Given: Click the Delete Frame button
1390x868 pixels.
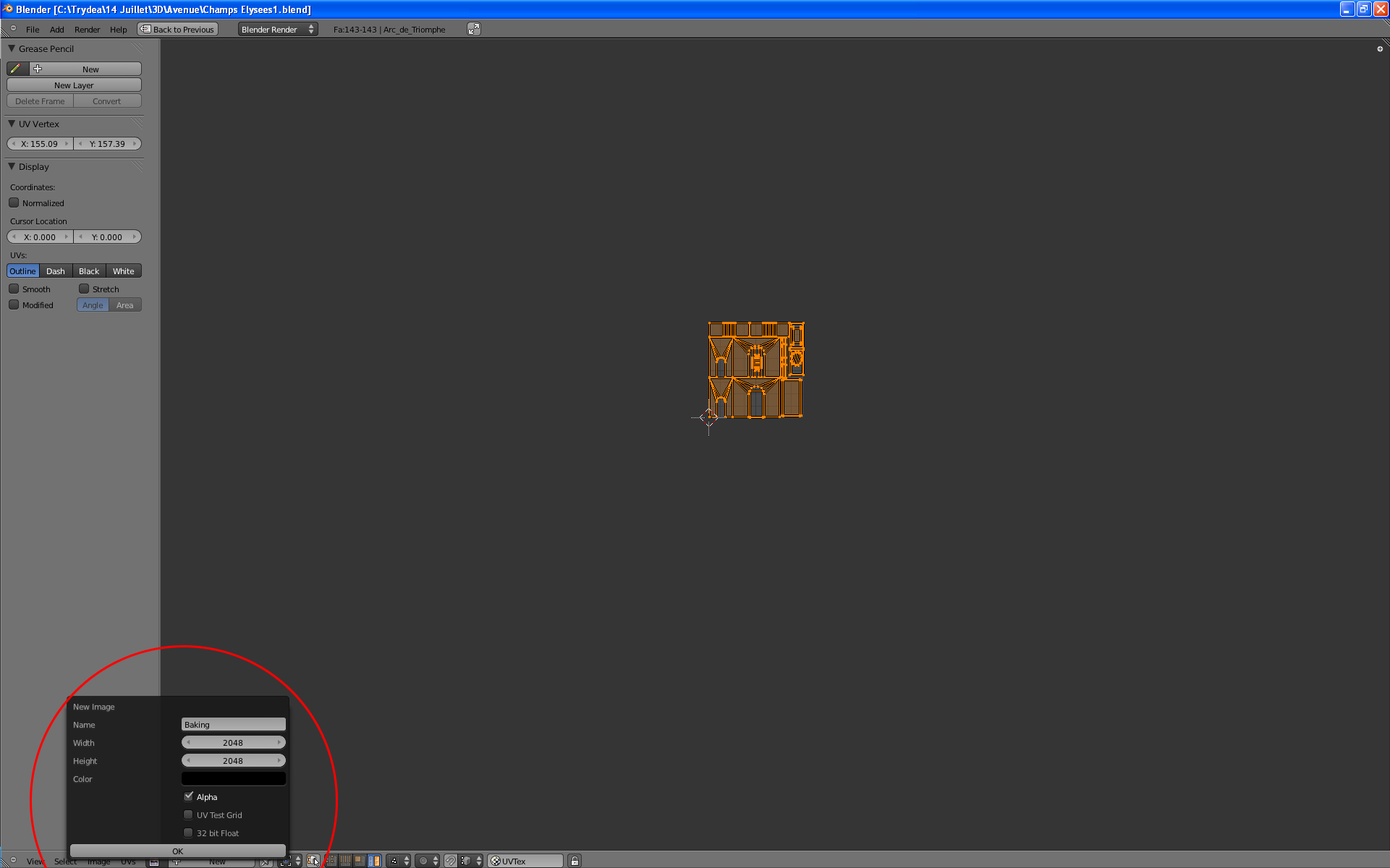Looking at the screenshot, I should point(40,101).
